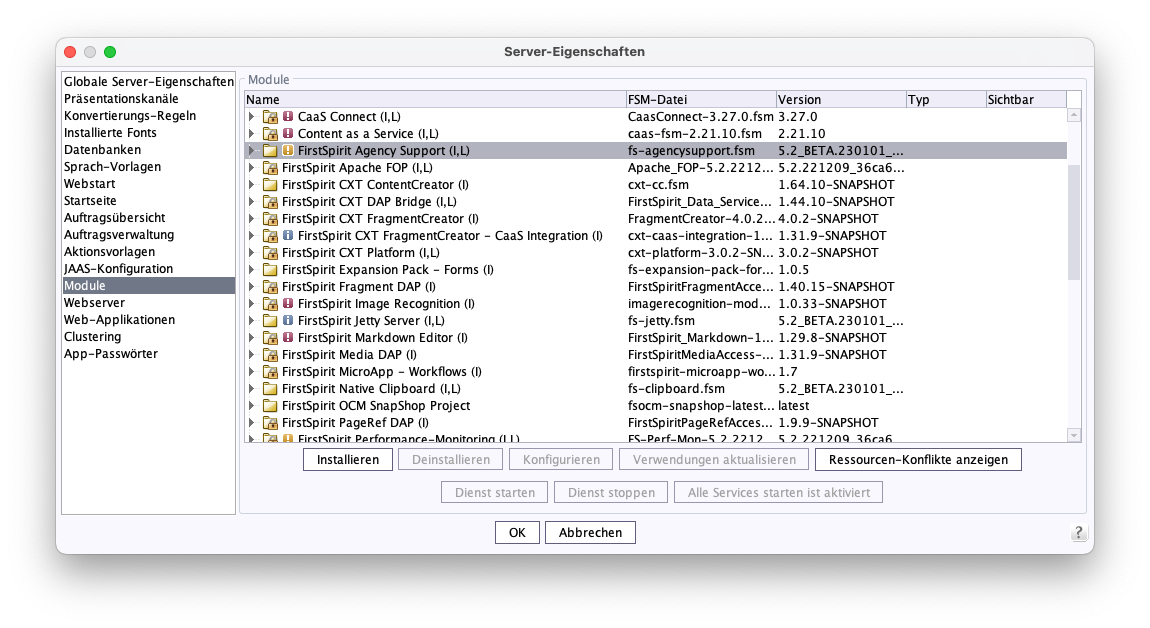Click version 1.40.15-SNAPSHOT cell
1150x628 pixels.
pos(840,286)
